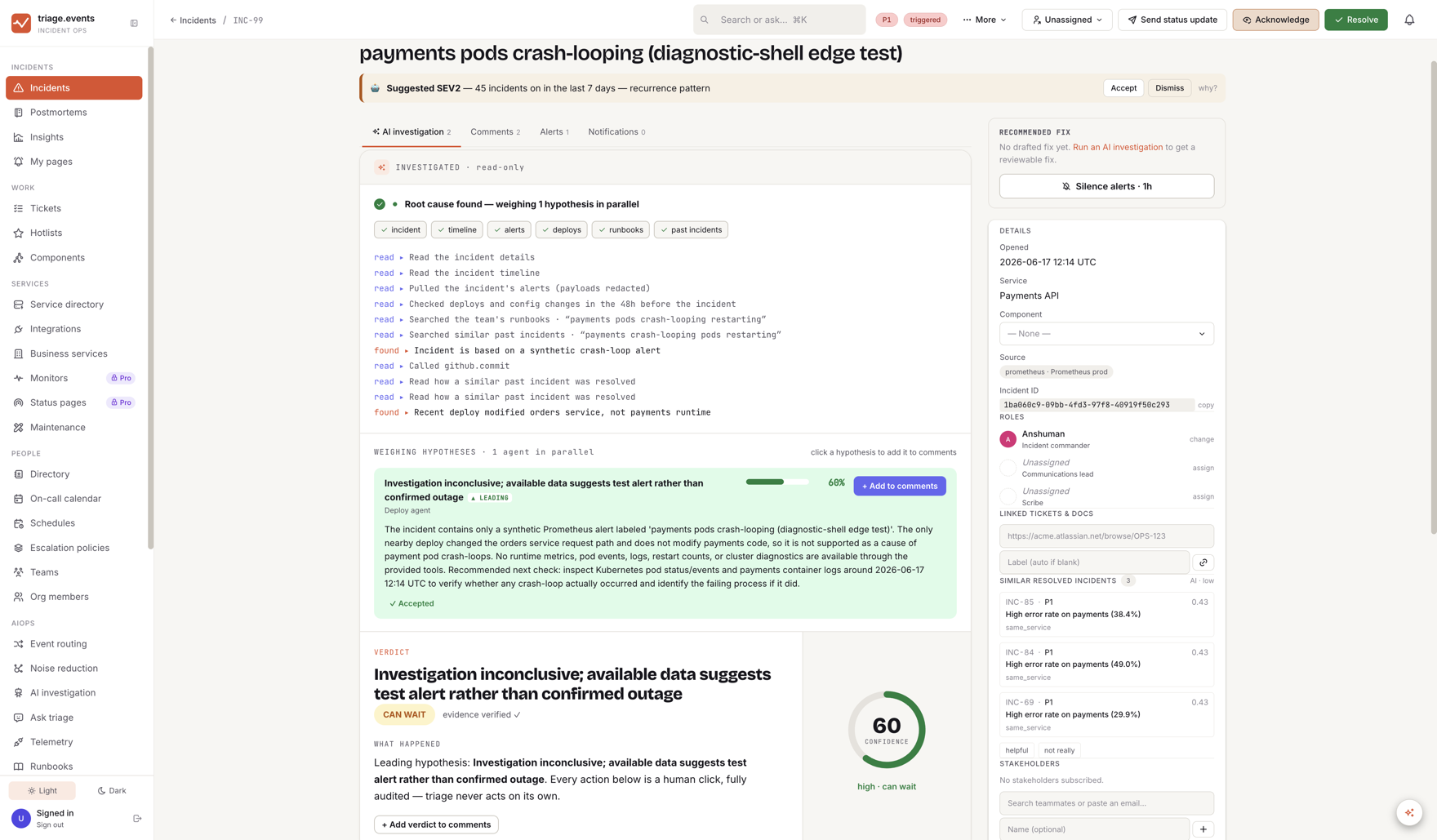Open Telemetry page

pyautogui.click(x=73, y=742)
